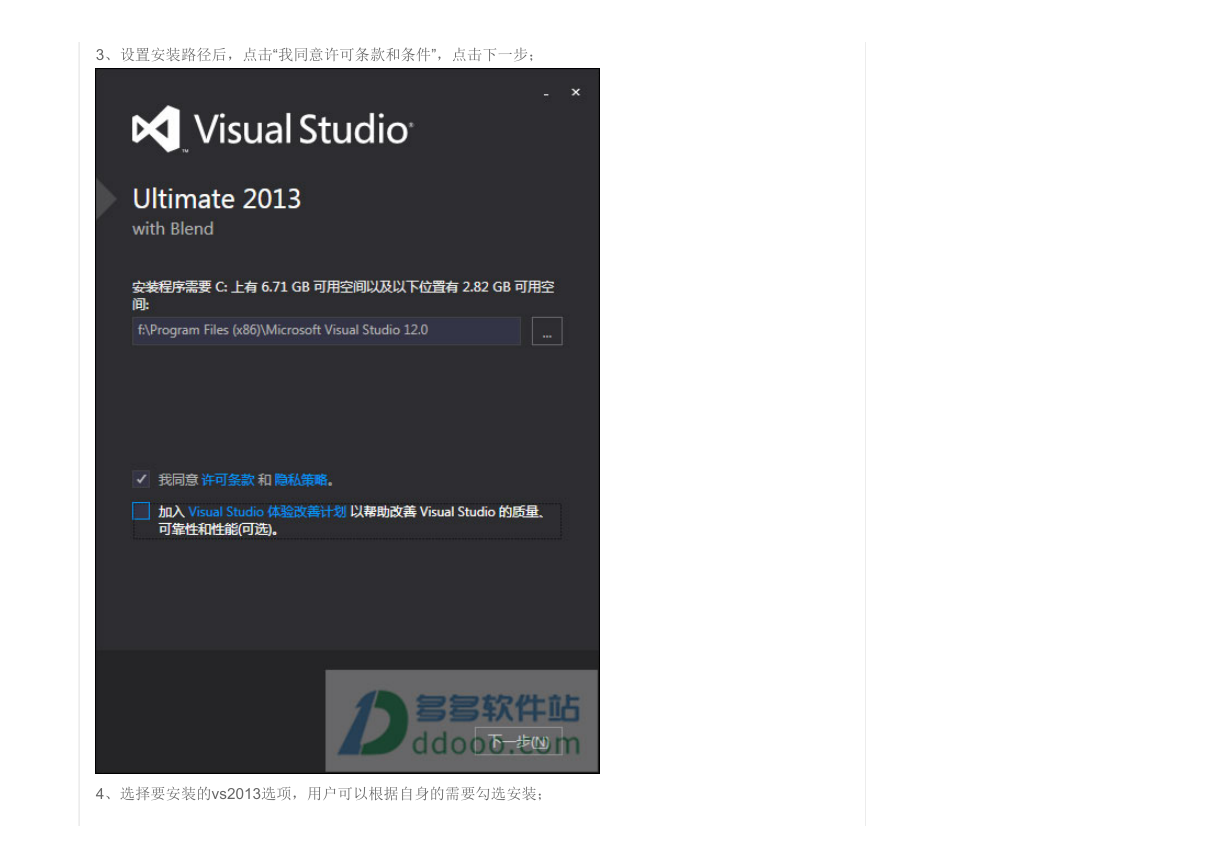Open the 隐私策略 privacy policy link

[301, 480]
